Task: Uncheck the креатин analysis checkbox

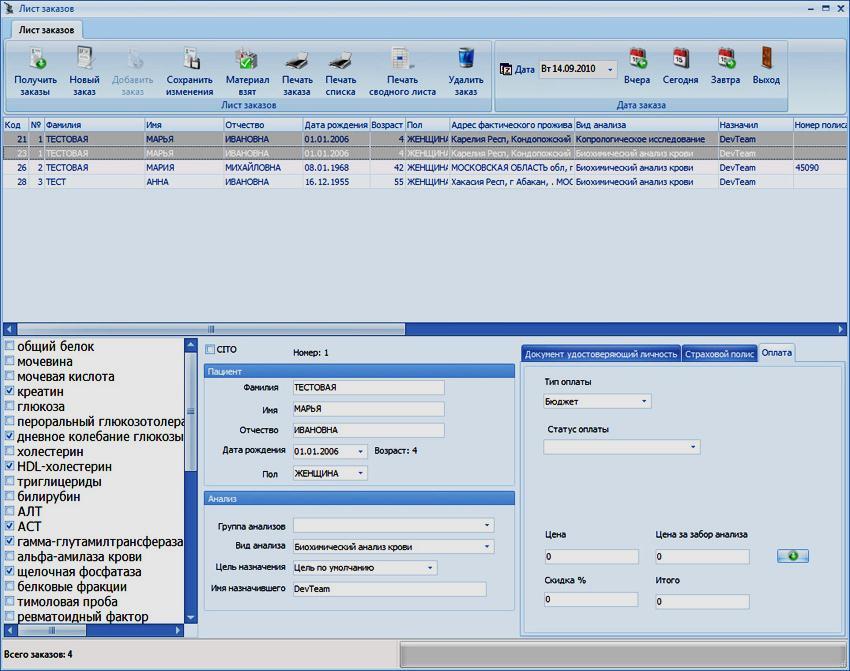Action: (10, 392)
